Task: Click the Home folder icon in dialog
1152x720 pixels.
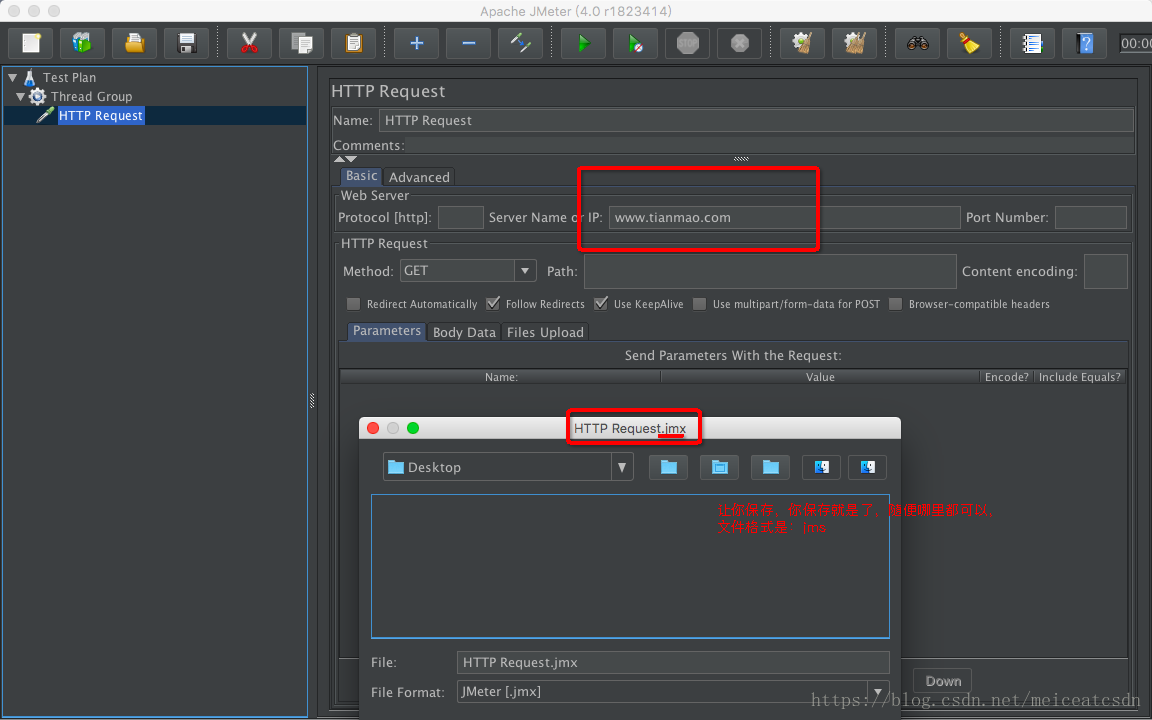Action: [x=719, y=467]
